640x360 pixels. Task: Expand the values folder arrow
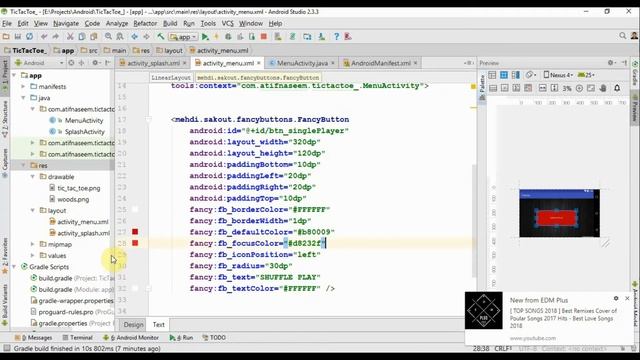pyautogui.click(x=33, y=256)
